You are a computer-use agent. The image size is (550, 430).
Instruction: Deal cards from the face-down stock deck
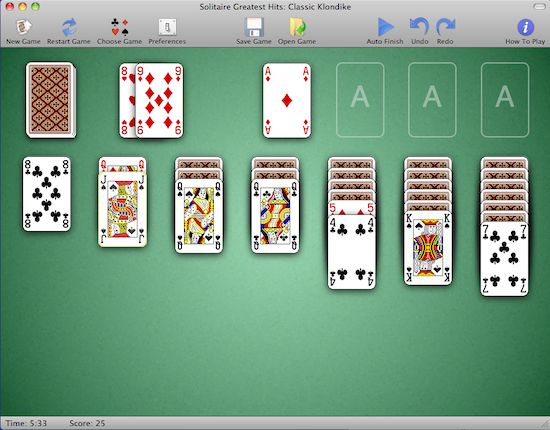51,100
